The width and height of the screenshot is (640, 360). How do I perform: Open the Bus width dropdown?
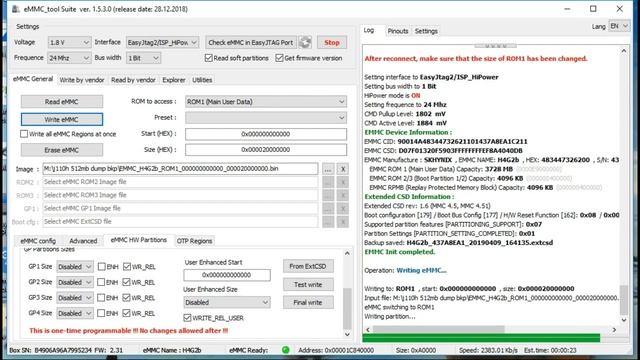tap(143, 58)
